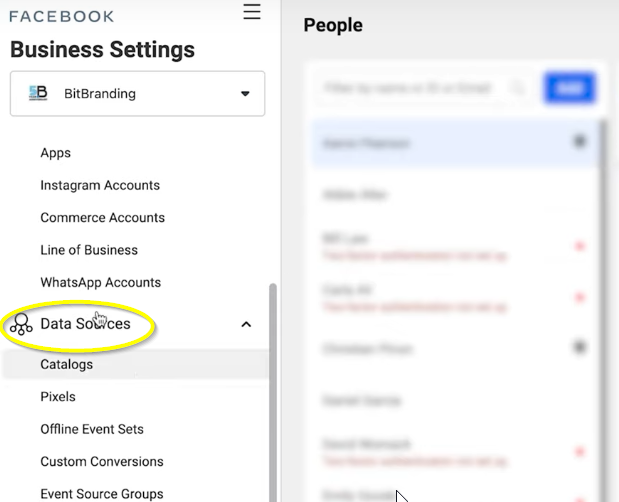Open the hamburger menu icon

[x=252, y=12]
